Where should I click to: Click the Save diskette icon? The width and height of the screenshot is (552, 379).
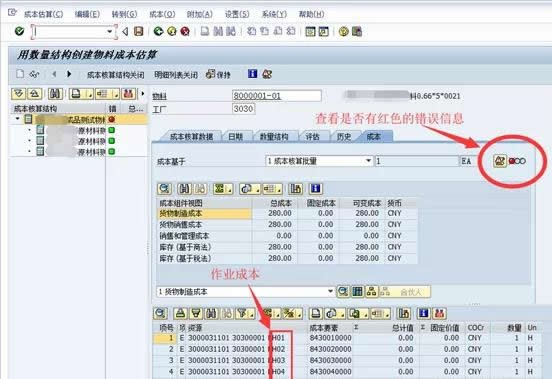point(139,31)
